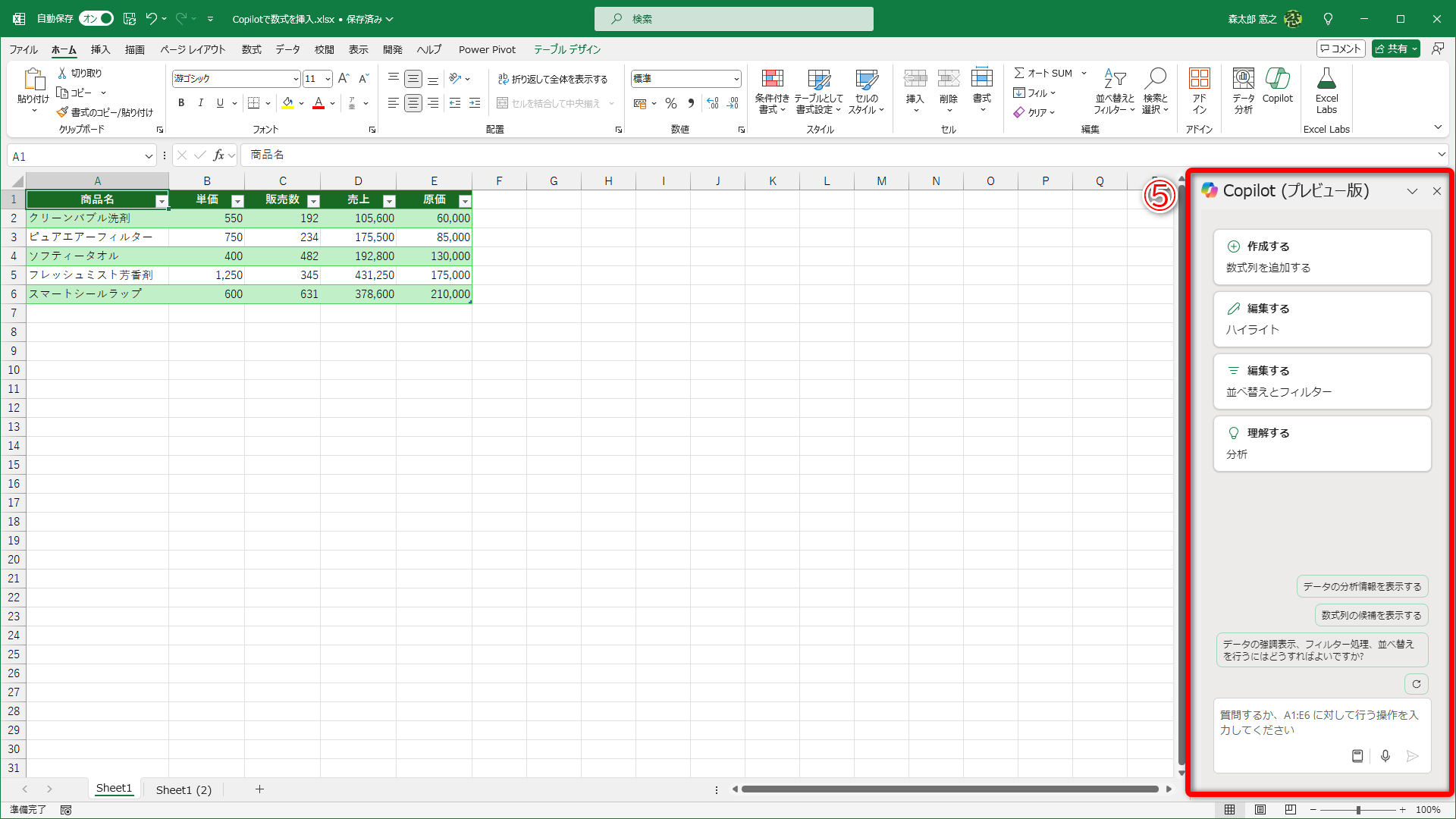The image size is (1456, 819).
Task: Click the Format Painter brush icon
Action: pyautogui.click(x=62, y=112)
